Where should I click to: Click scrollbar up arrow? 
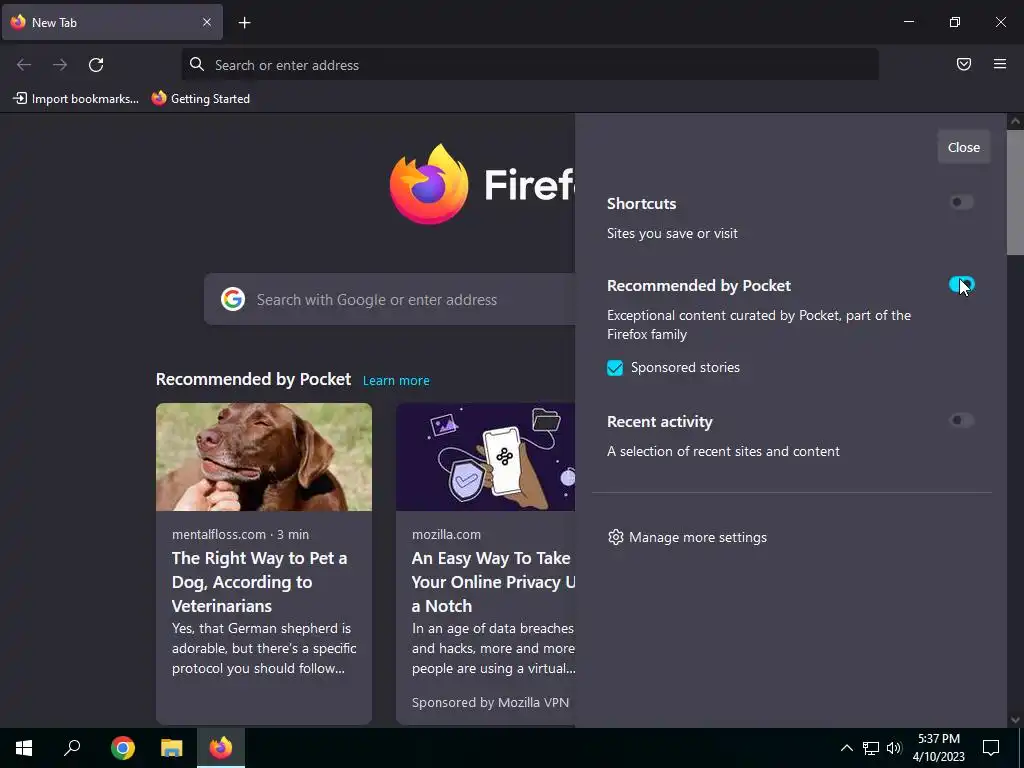coord(1015,121)
